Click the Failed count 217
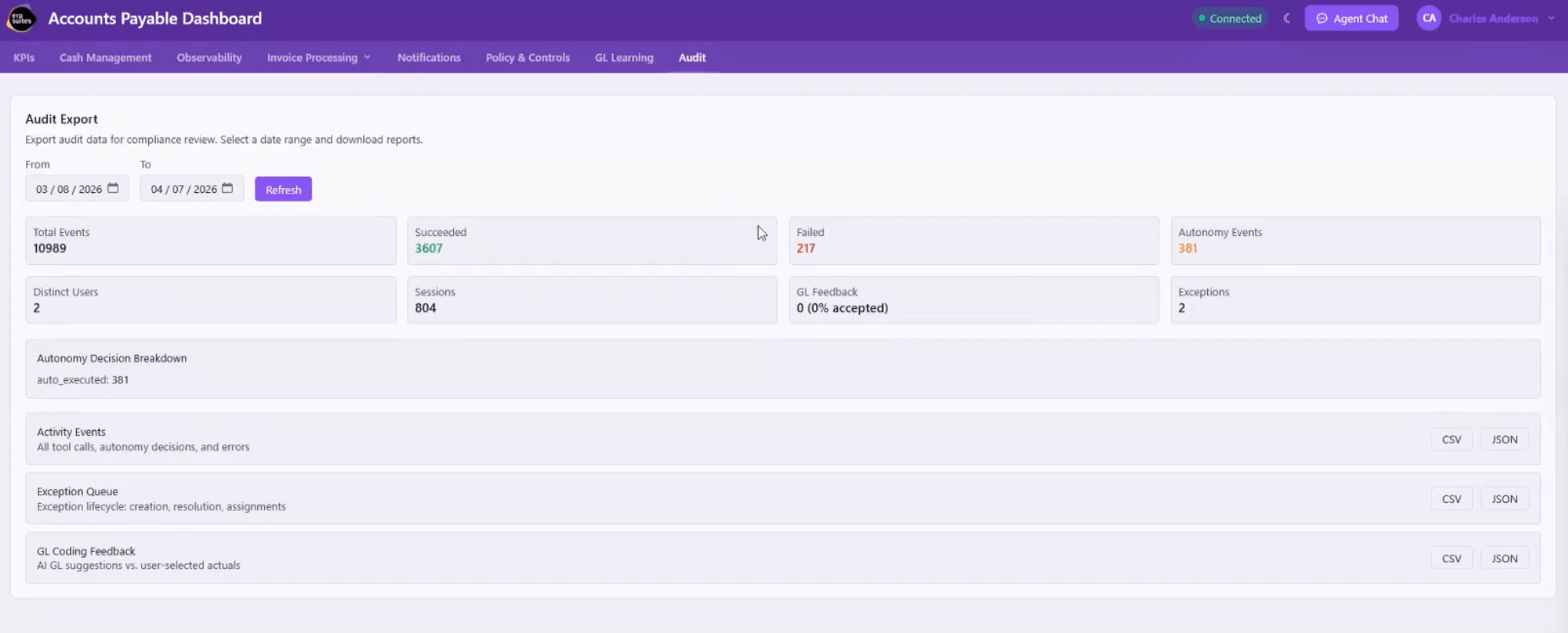Screen dimensions: 1568x633 pos(806,248)
